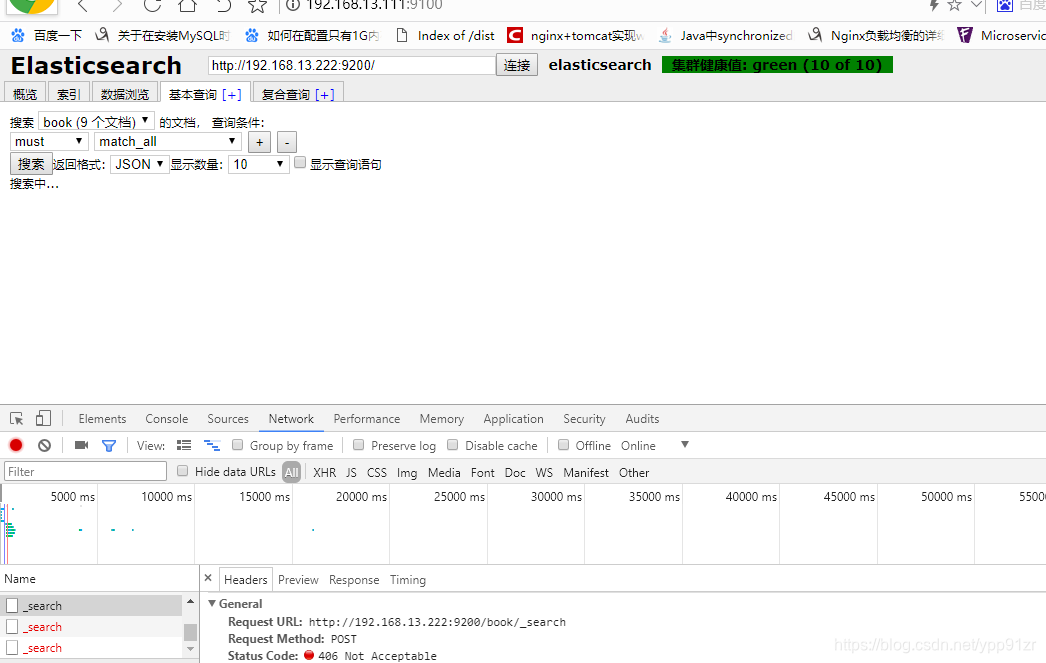Open the must condition dropdown

click(x=49, y=141)
